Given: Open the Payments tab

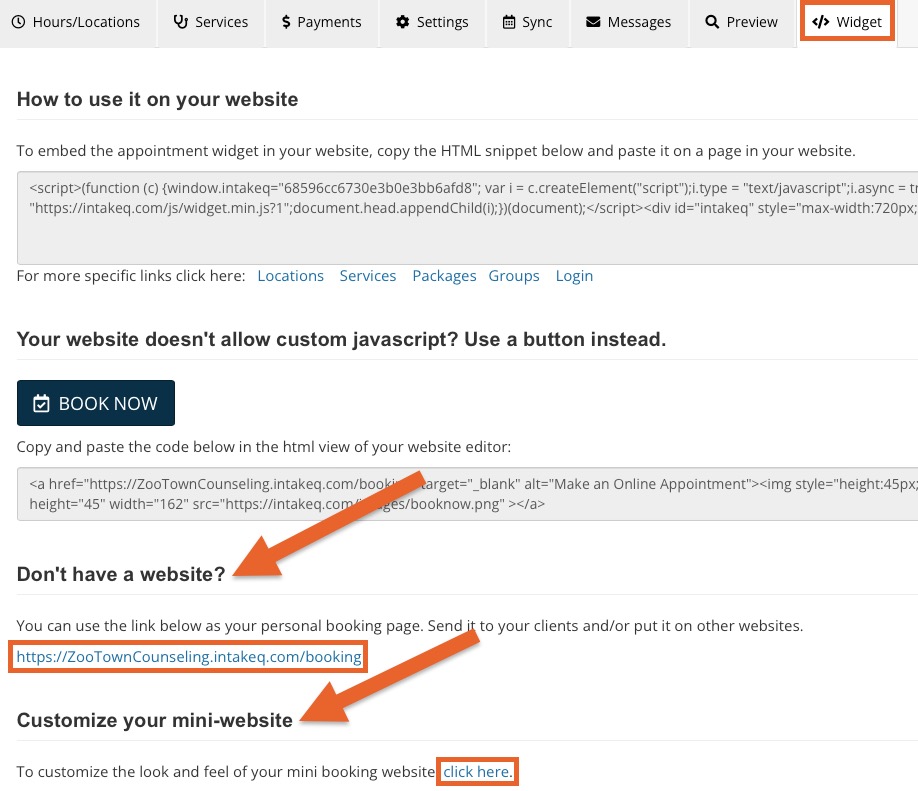Looking at the screenshot, I should click(x=321, y=22).
